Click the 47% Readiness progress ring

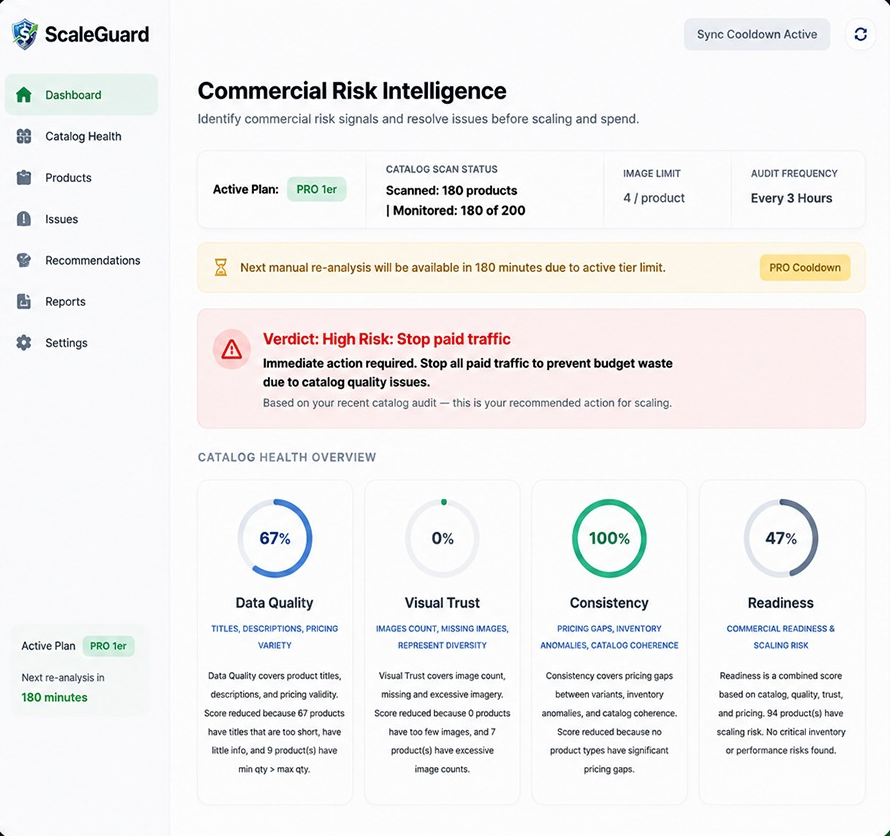tap(781, 538)
